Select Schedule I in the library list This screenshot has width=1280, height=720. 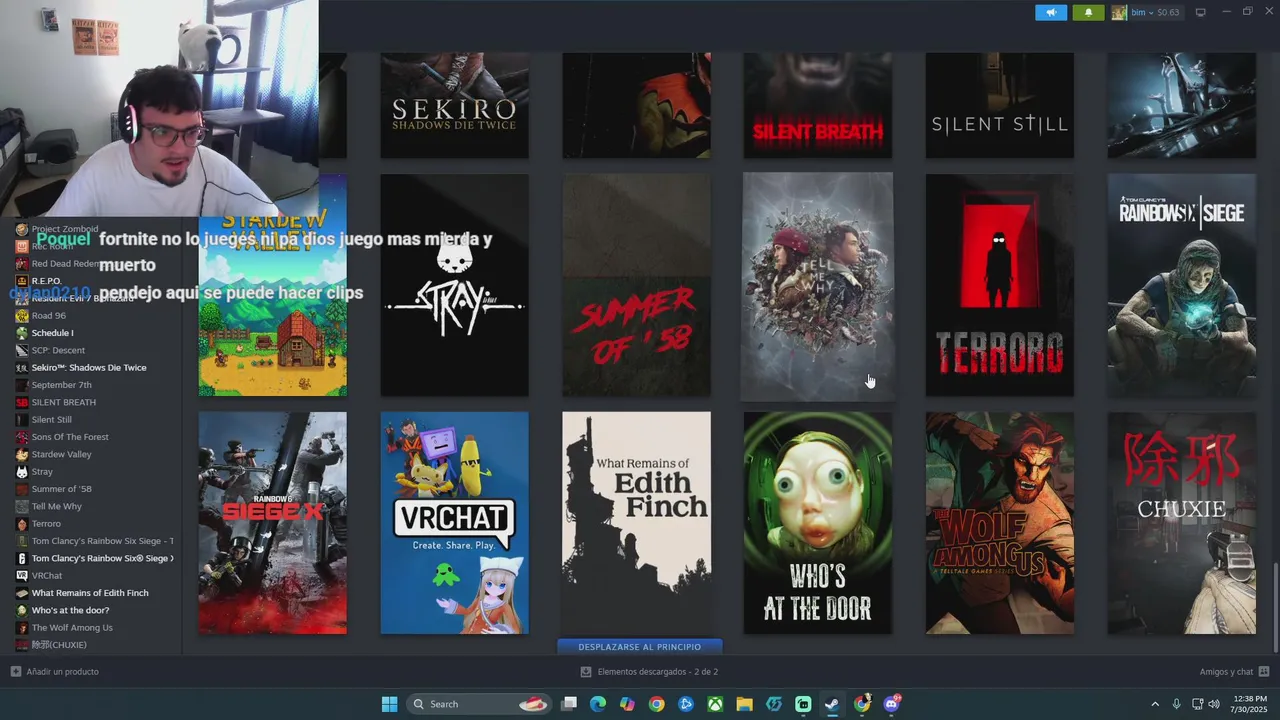52,333
